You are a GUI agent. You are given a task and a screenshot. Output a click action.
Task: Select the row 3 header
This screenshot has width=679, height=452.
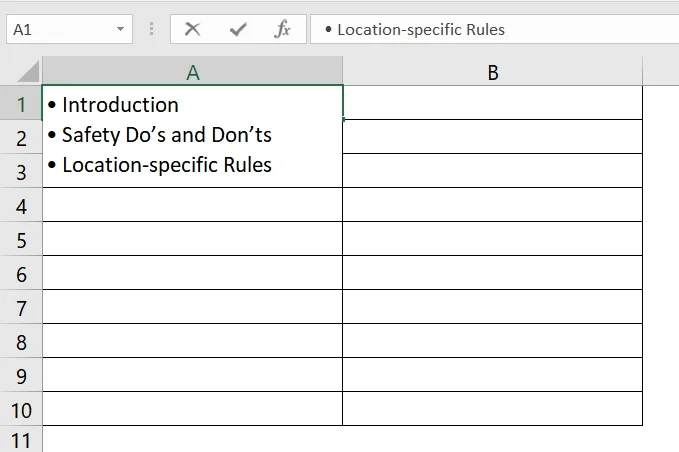tap(21, 171)
